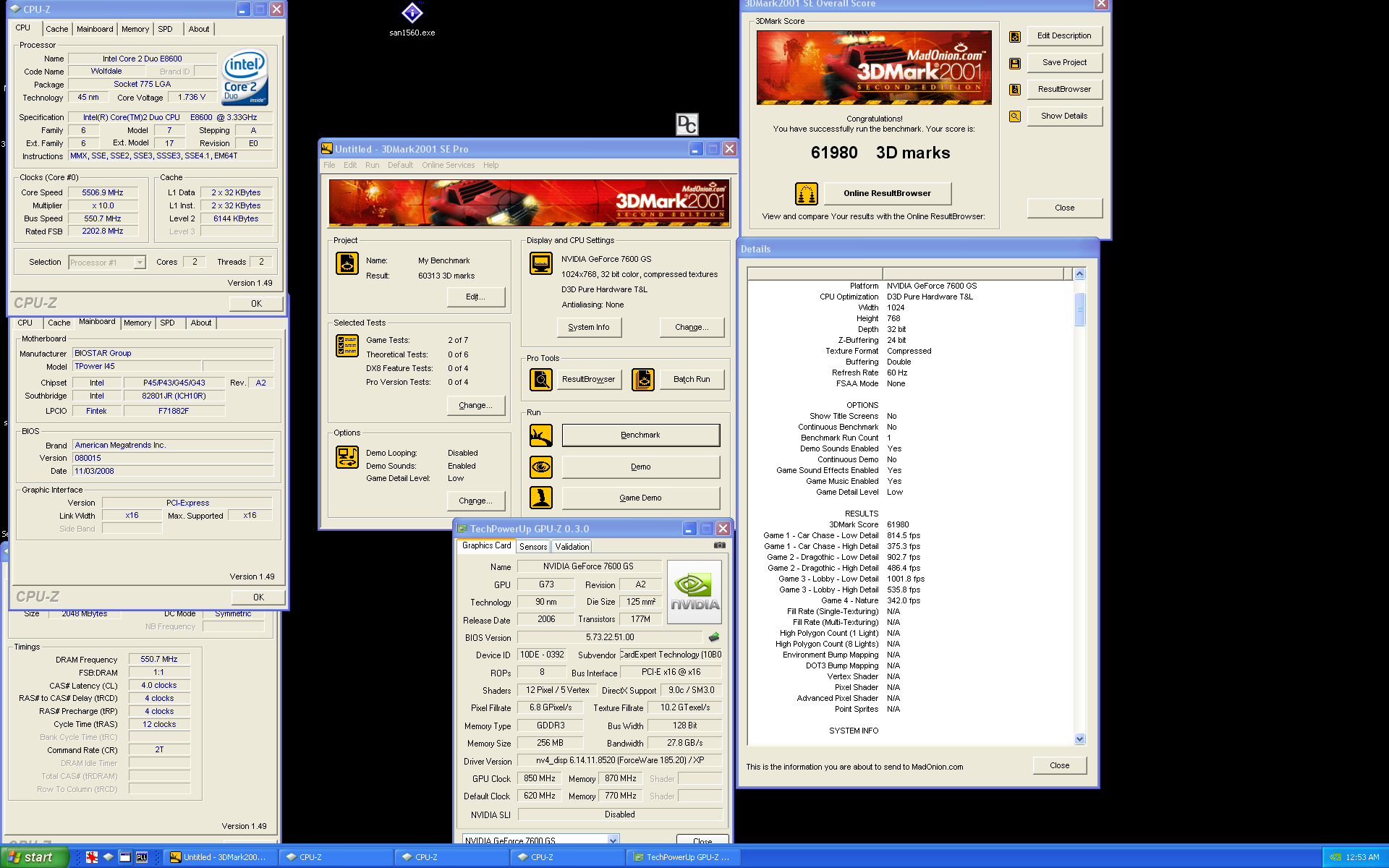Click the ResultBrowser icon in 3DMark score window
This screenshot has height=868, width=1389.
coord(1015,90)
